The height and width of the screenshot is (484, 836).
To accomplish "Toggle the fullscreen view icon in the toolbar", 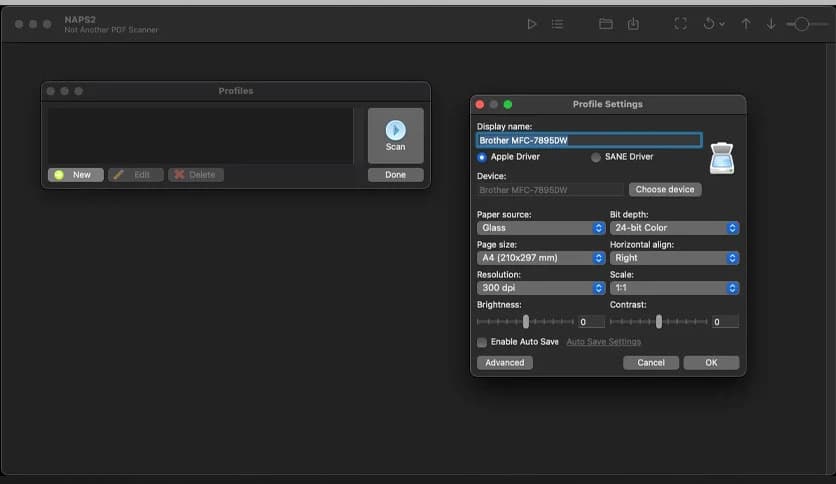I will point(680,23).
